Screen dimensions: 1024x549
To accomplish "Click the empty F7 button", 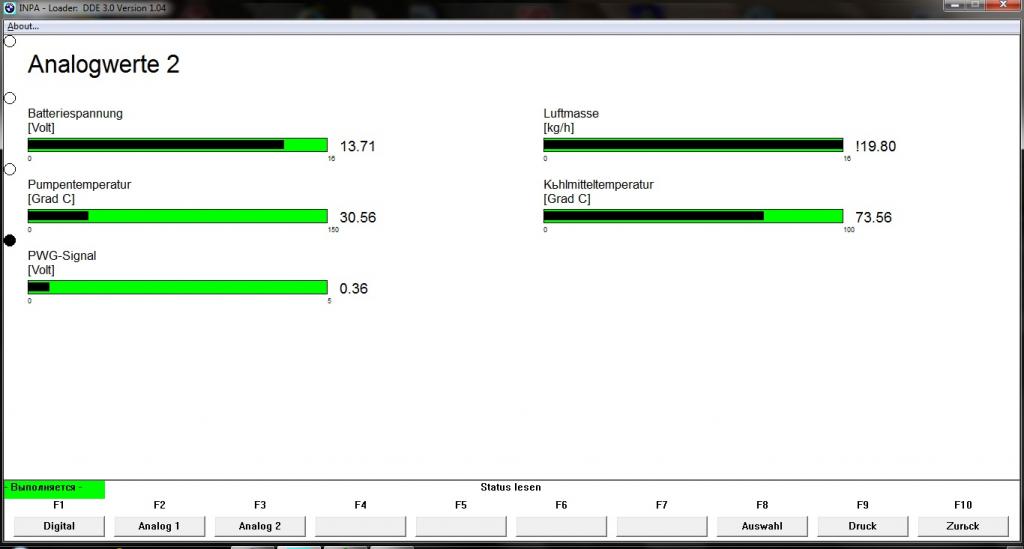I will coord(662,526).
